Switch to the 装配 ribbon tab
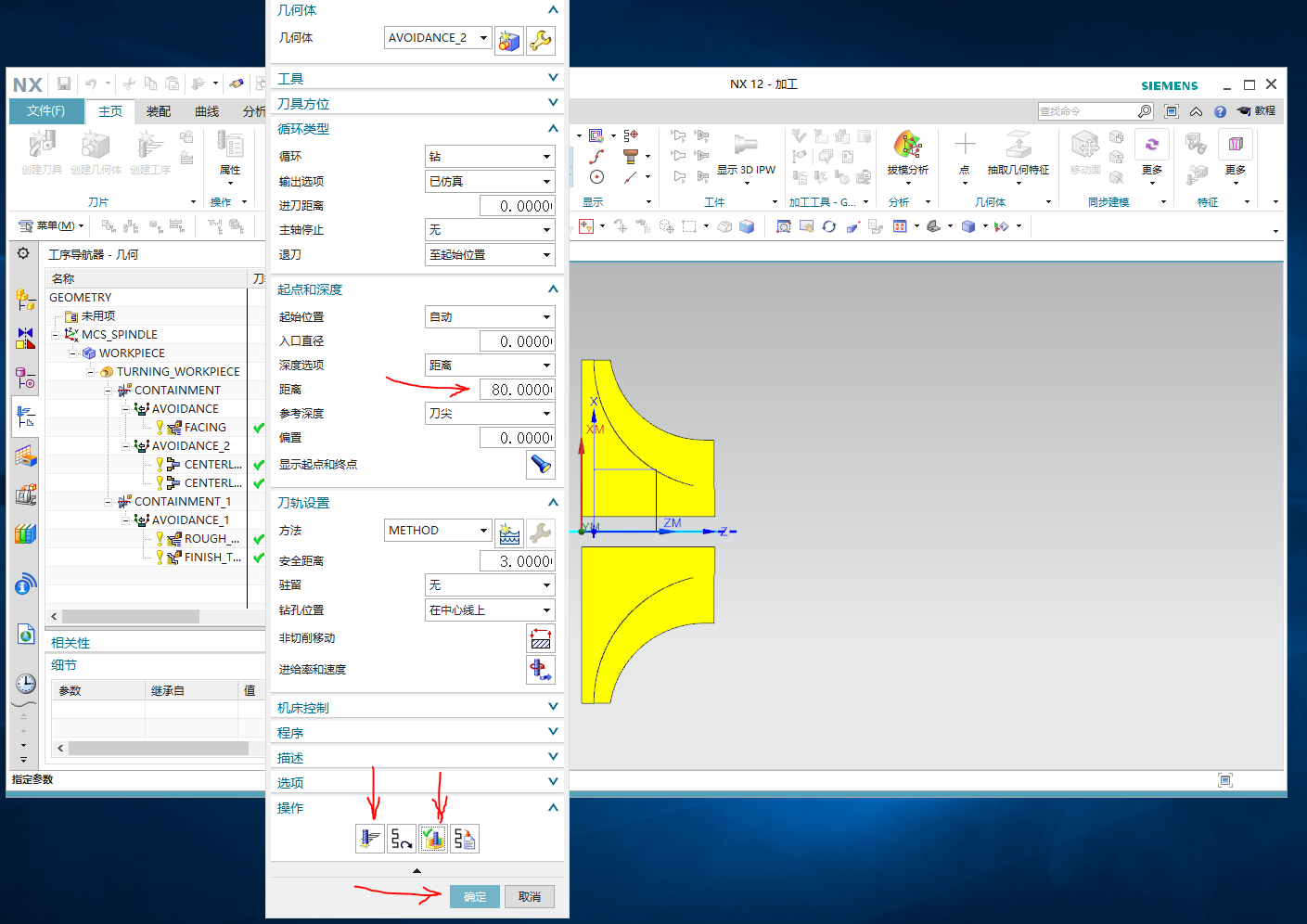This screenshot has width=1307, height=924. (x=159, y=111)
